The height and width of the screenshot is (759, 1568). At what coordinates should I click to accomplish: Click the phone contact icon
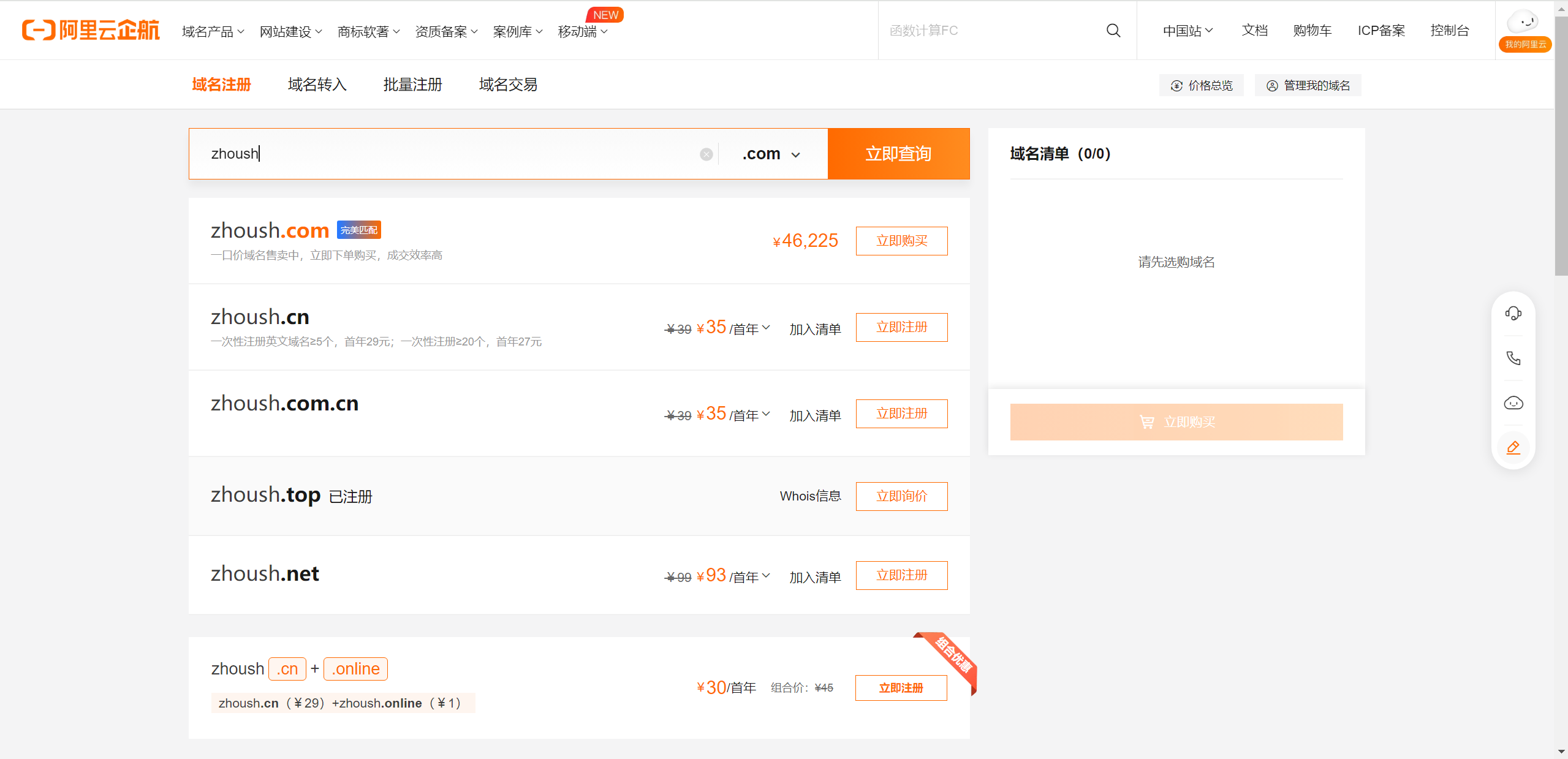click(x=1513, y=358)
